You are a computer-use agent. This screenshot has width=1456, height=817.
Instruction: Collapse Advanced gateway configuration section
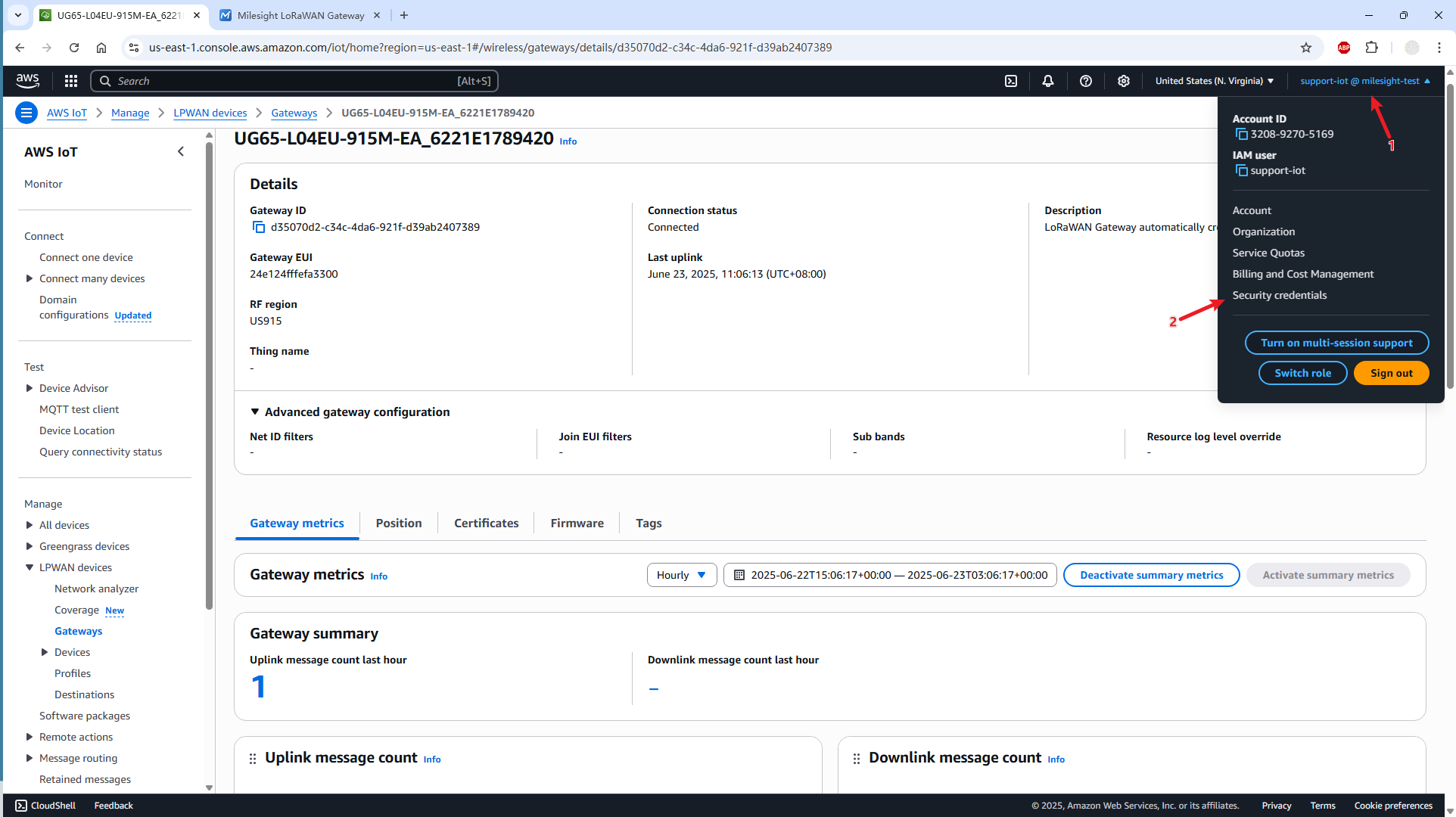click(255, 412)
